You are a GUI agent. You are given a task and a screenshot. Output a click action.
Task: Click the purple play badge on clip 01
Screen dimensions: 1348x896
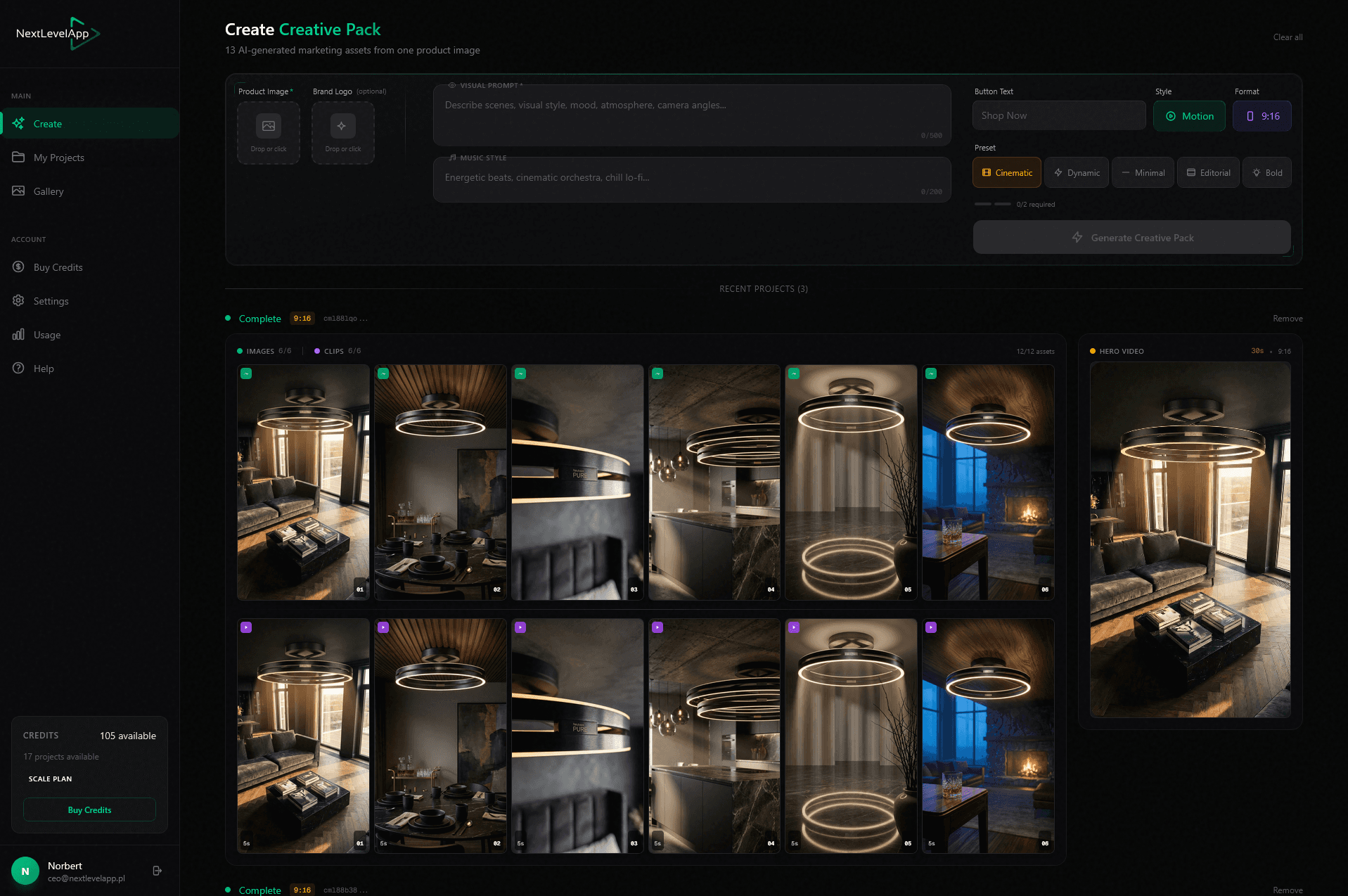pyautogui.click(x=246, y=627)
